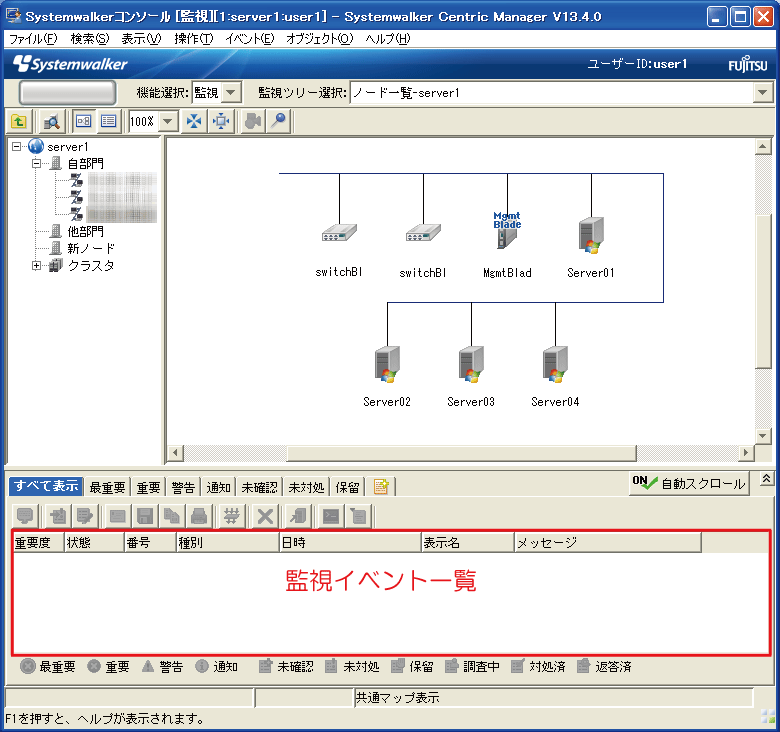Click the command prompt console icon

331,516
